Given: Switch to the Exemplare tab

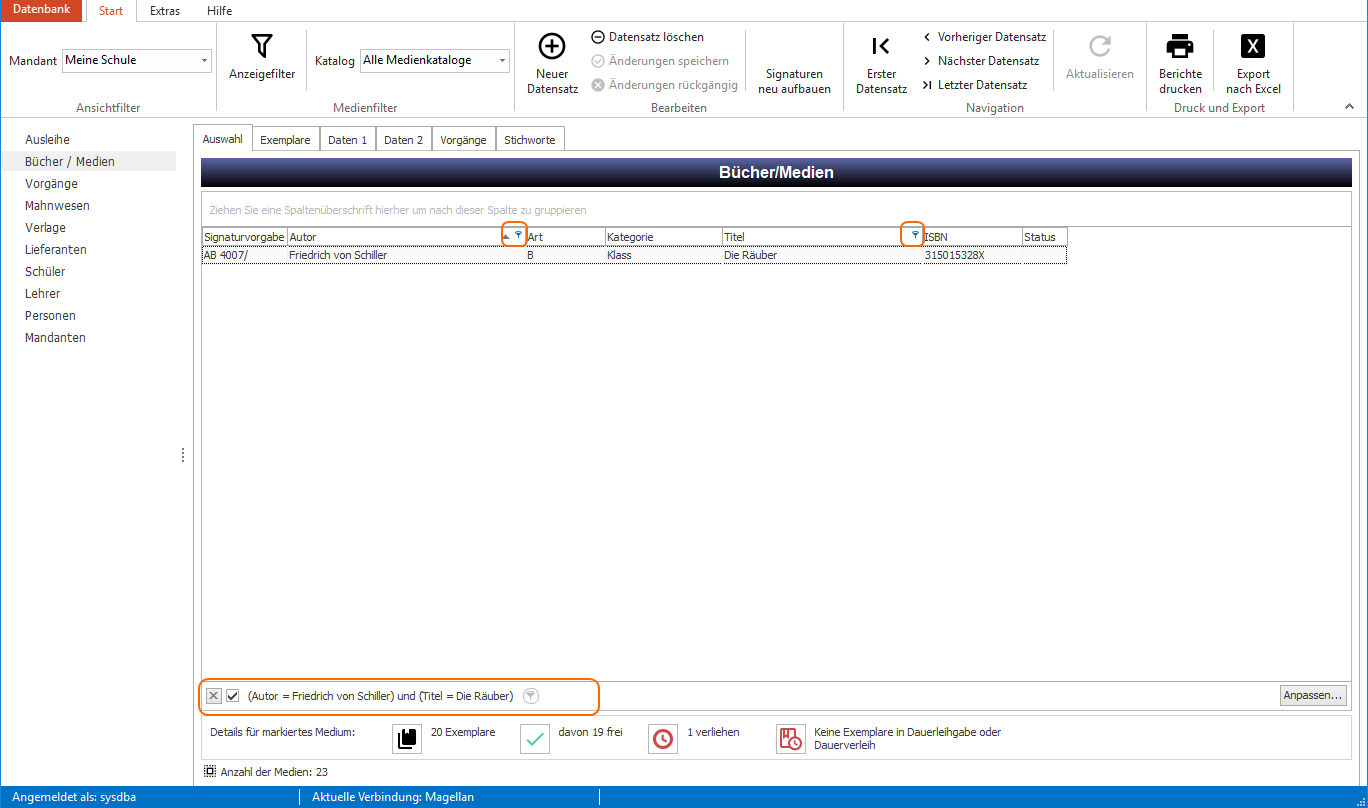Looking at the screenshot, I should pyautogui.click(x=285, y=140).
